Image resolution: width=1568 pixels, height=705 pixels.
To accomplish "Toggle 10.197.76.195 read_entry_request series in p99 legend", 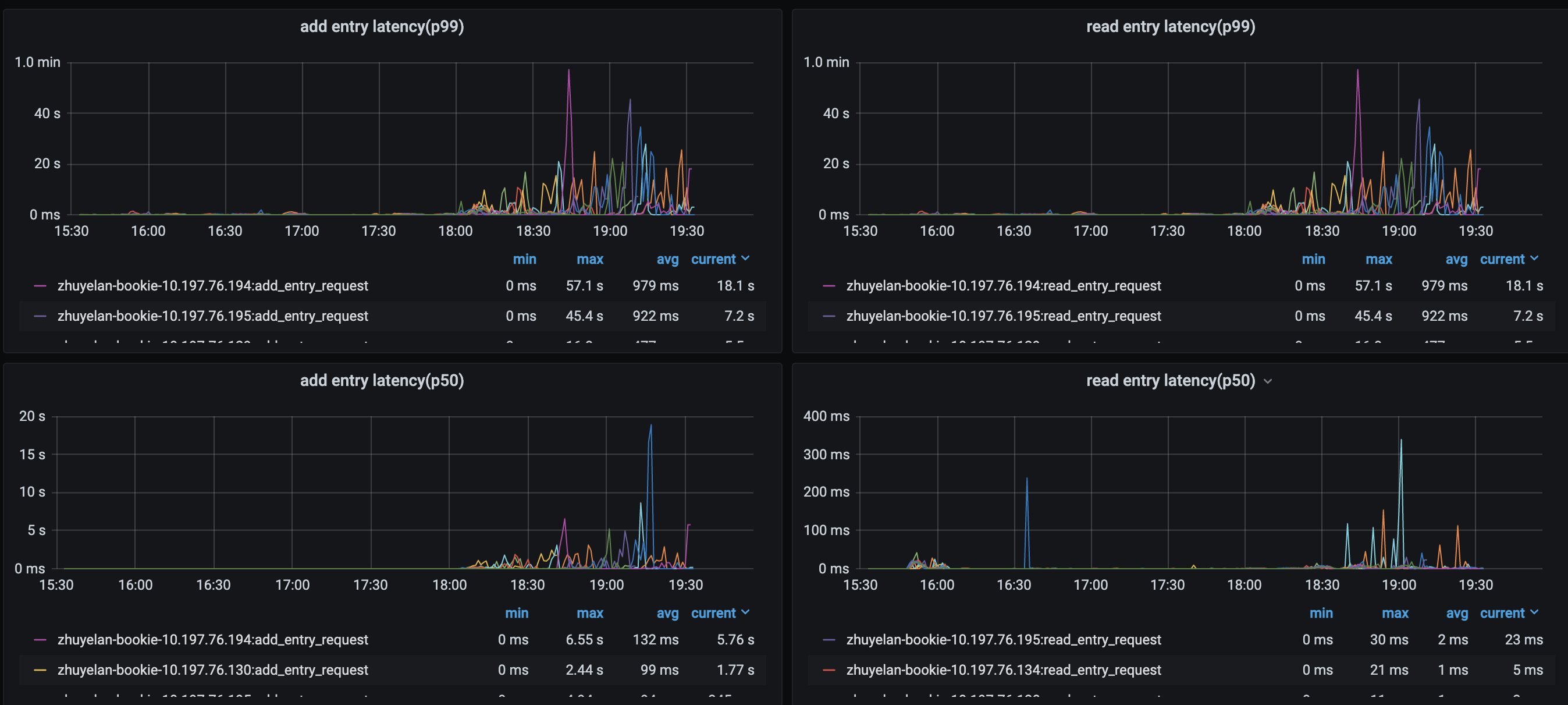I will [x=1003, y=316].
